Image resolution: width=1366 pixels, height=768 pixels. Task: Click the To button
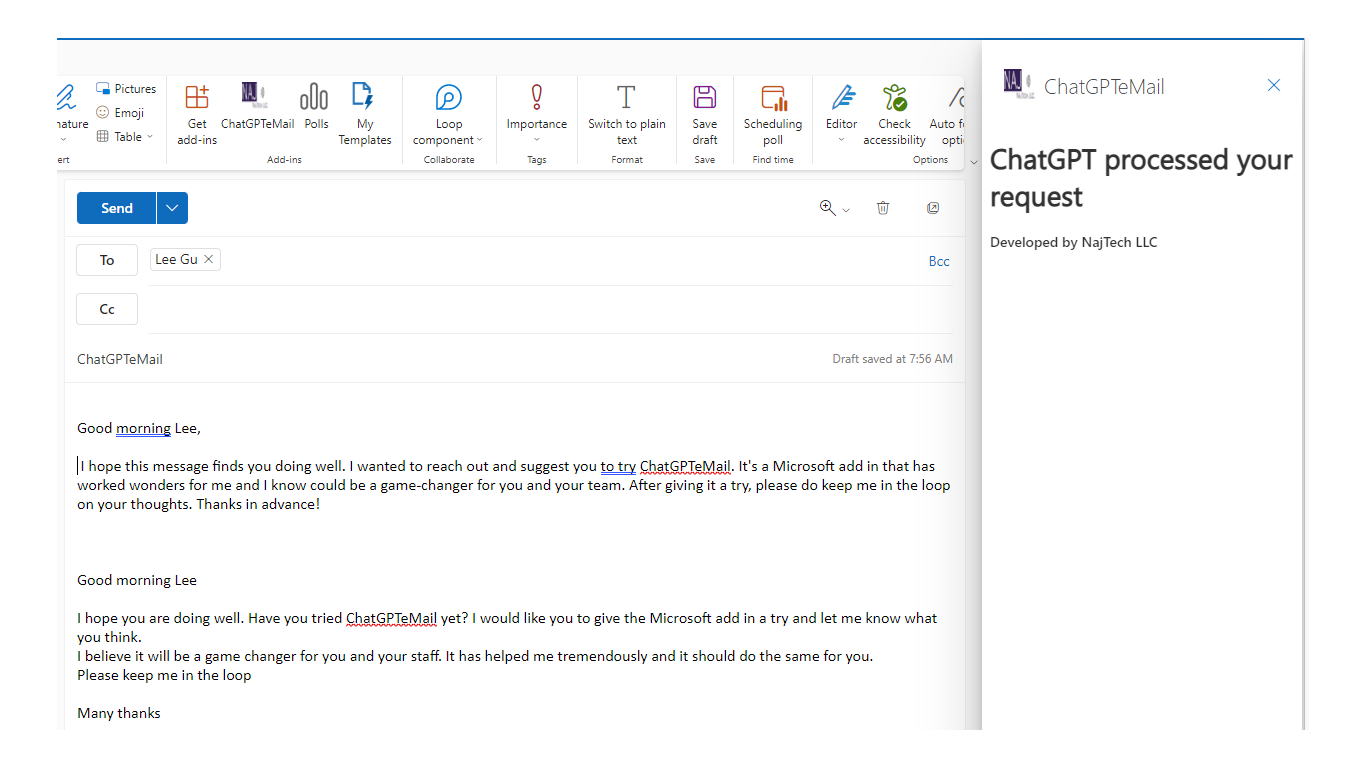(x=107, y=260)
